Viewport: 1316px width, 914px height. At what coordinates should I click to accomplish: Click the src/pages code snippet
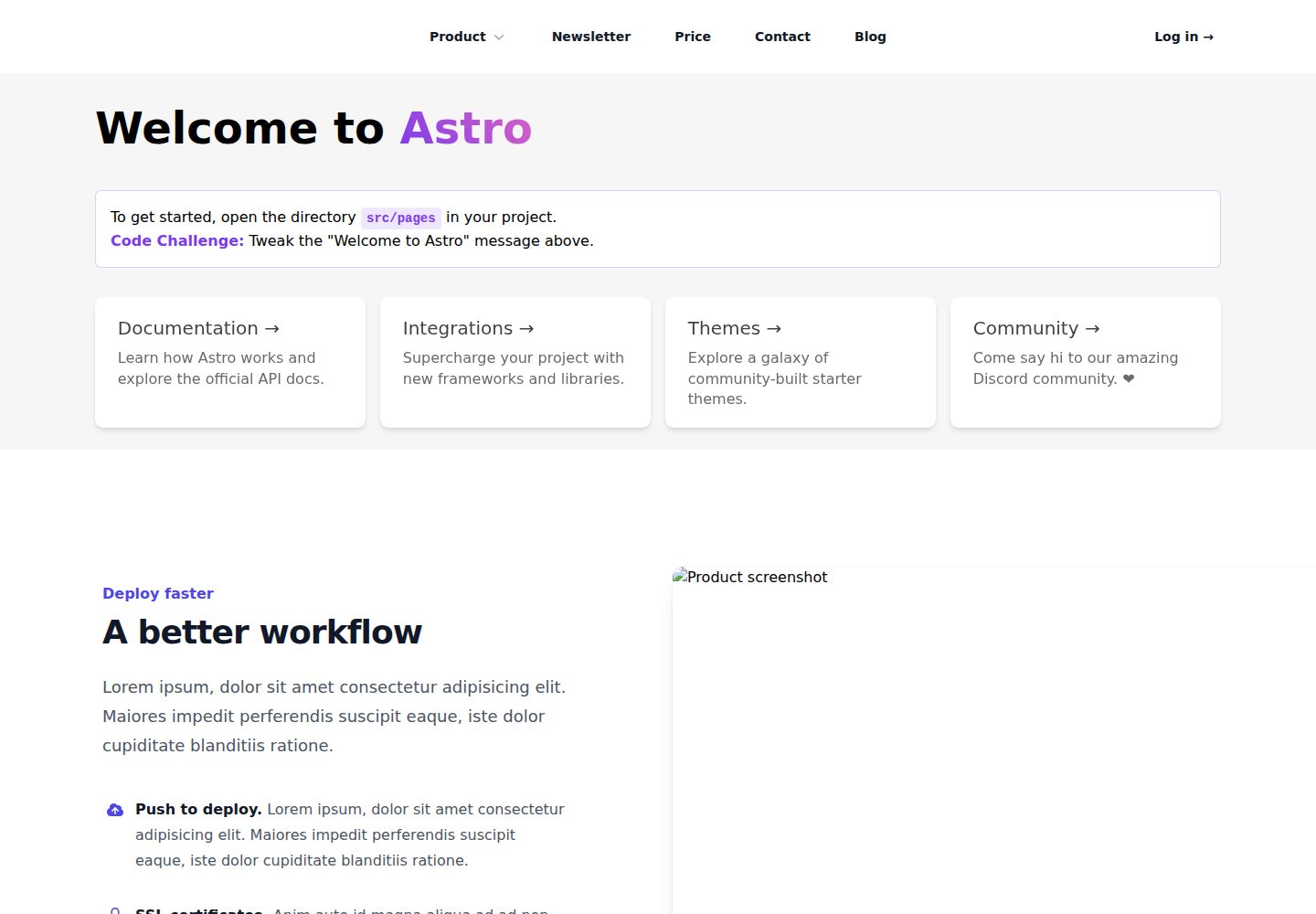tap(401, 218)
